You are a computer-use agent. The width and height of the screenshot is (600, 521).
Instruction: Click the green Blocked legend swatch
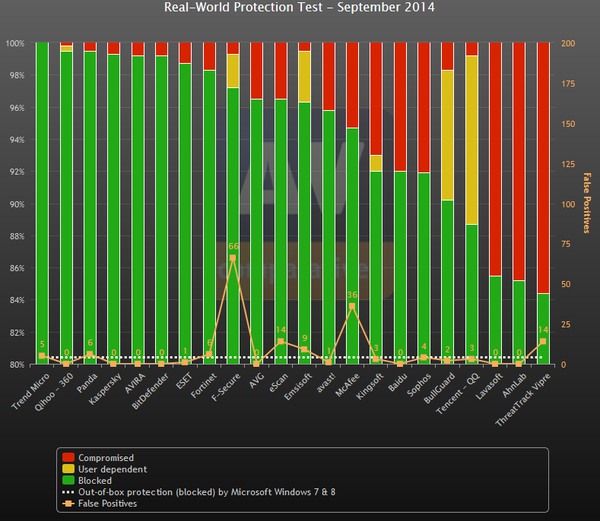click(x=68, y=480)
